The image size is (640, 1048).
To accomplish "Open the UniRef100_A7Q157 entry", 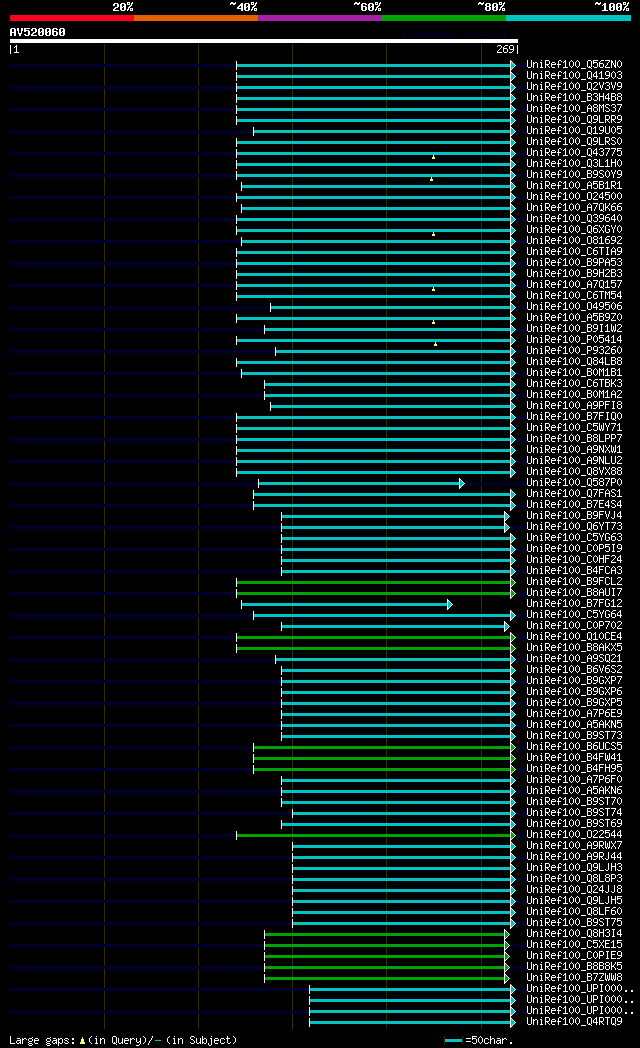I will (574, 285).
